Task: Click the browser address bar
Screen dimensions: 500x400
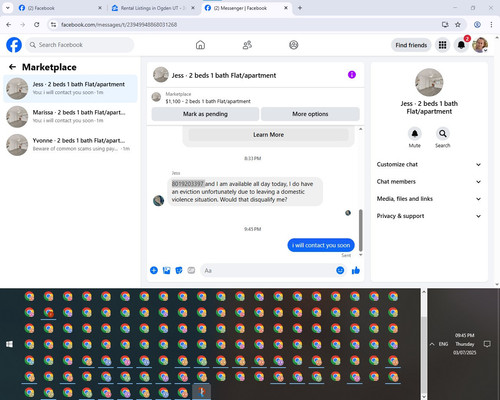Action: [x=247, y=25]
